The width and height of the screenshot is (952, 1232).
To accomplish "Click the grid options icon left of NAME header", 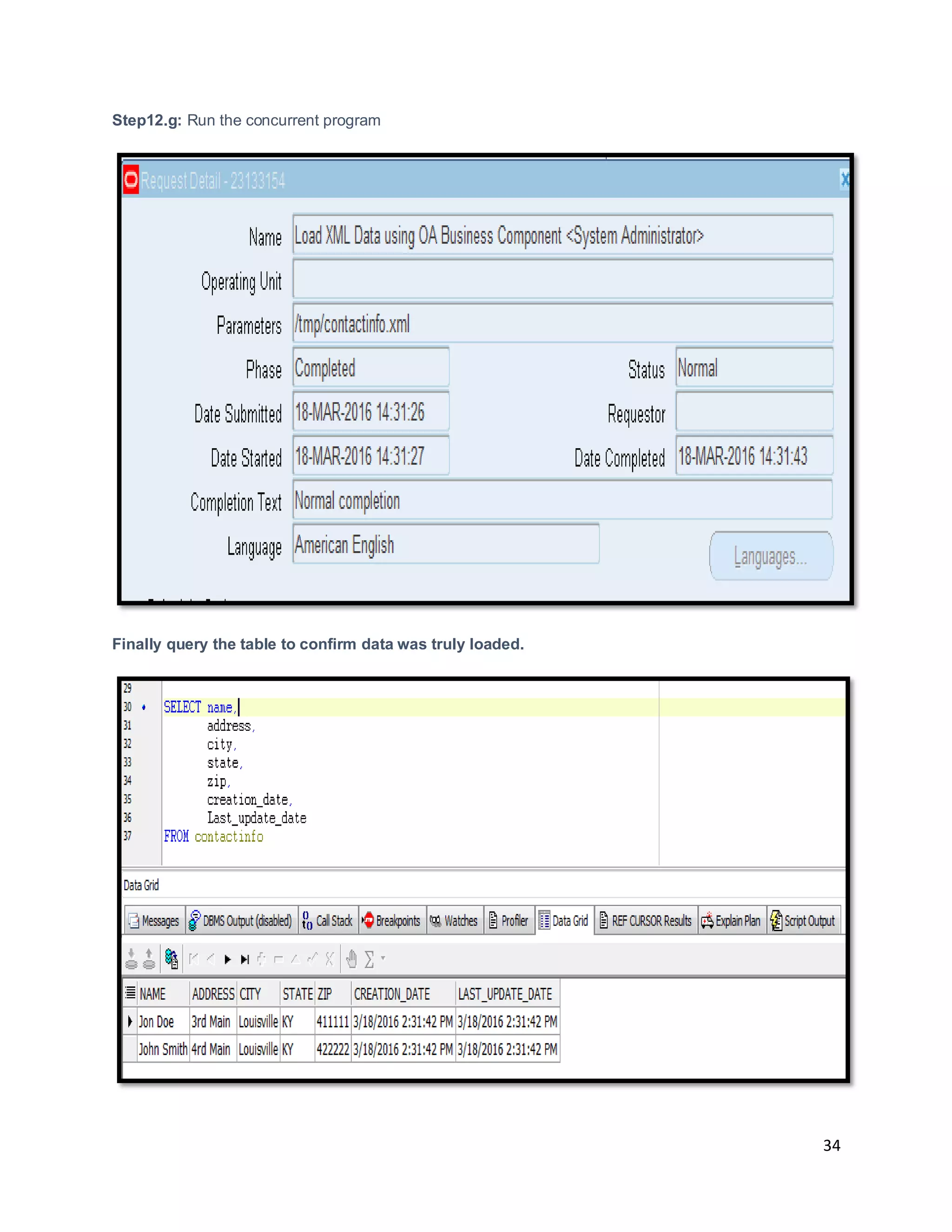I will [x=130, y=992].
